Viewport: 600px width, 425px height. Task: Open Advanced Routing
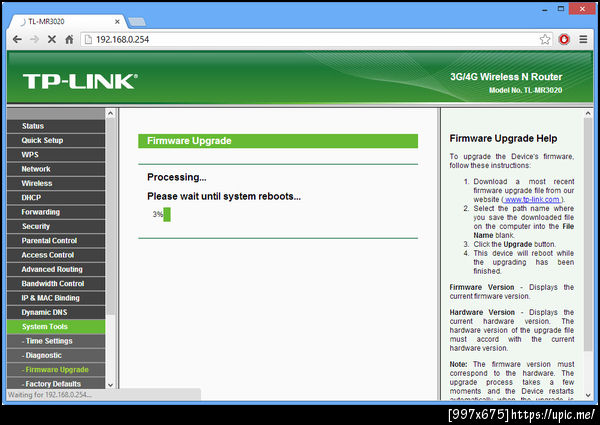pyautogui.click(x=56, y=270)
